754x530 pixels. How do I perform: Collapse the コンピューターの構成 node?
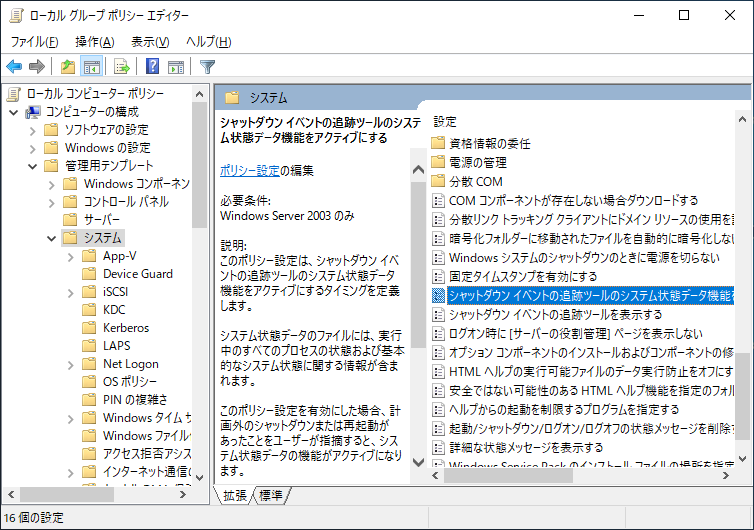tap(14, 113)
